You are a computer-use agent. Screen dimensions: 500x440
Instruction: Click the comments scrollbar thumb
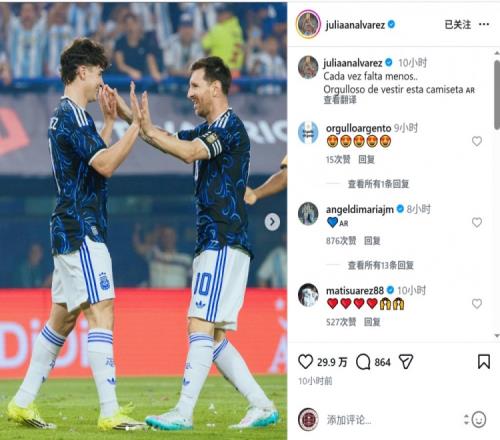click(x=497, y=95)
